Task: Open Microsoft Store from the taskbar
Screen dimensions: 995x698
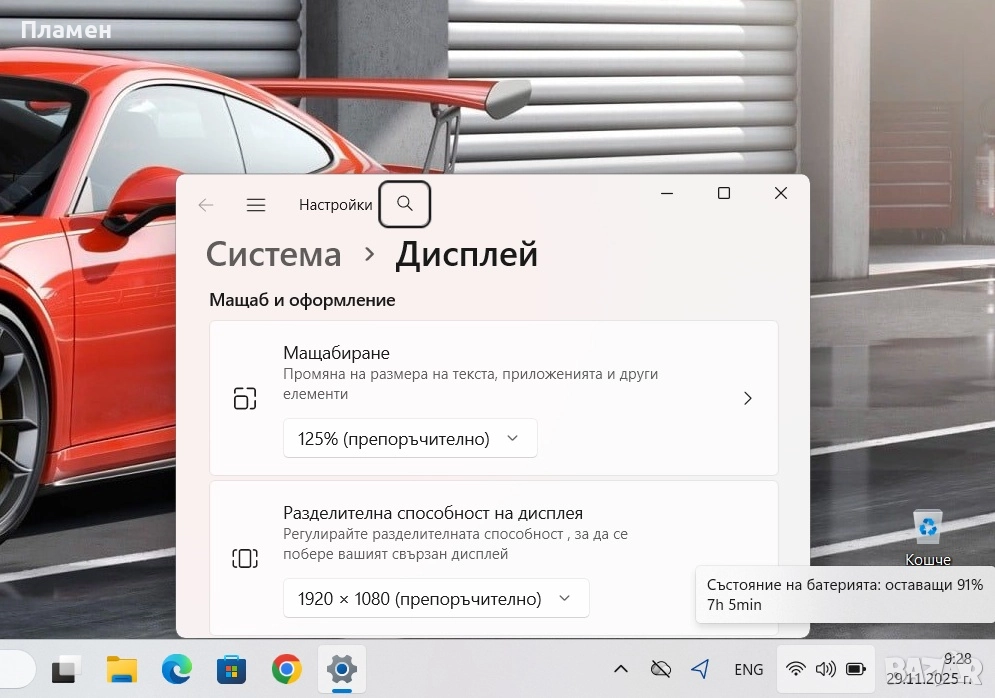Action: pos(231,669)
